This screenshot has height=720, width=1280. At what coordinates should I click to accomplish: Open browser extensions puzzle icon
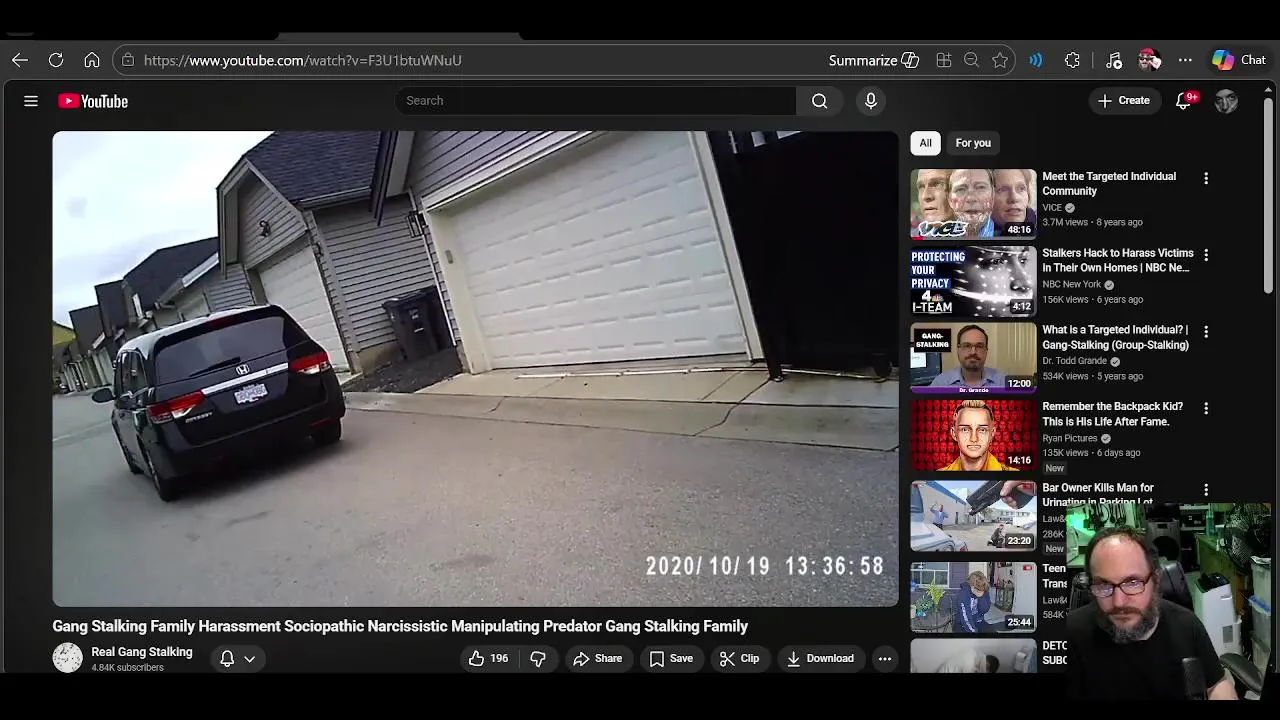(1072, 60)
